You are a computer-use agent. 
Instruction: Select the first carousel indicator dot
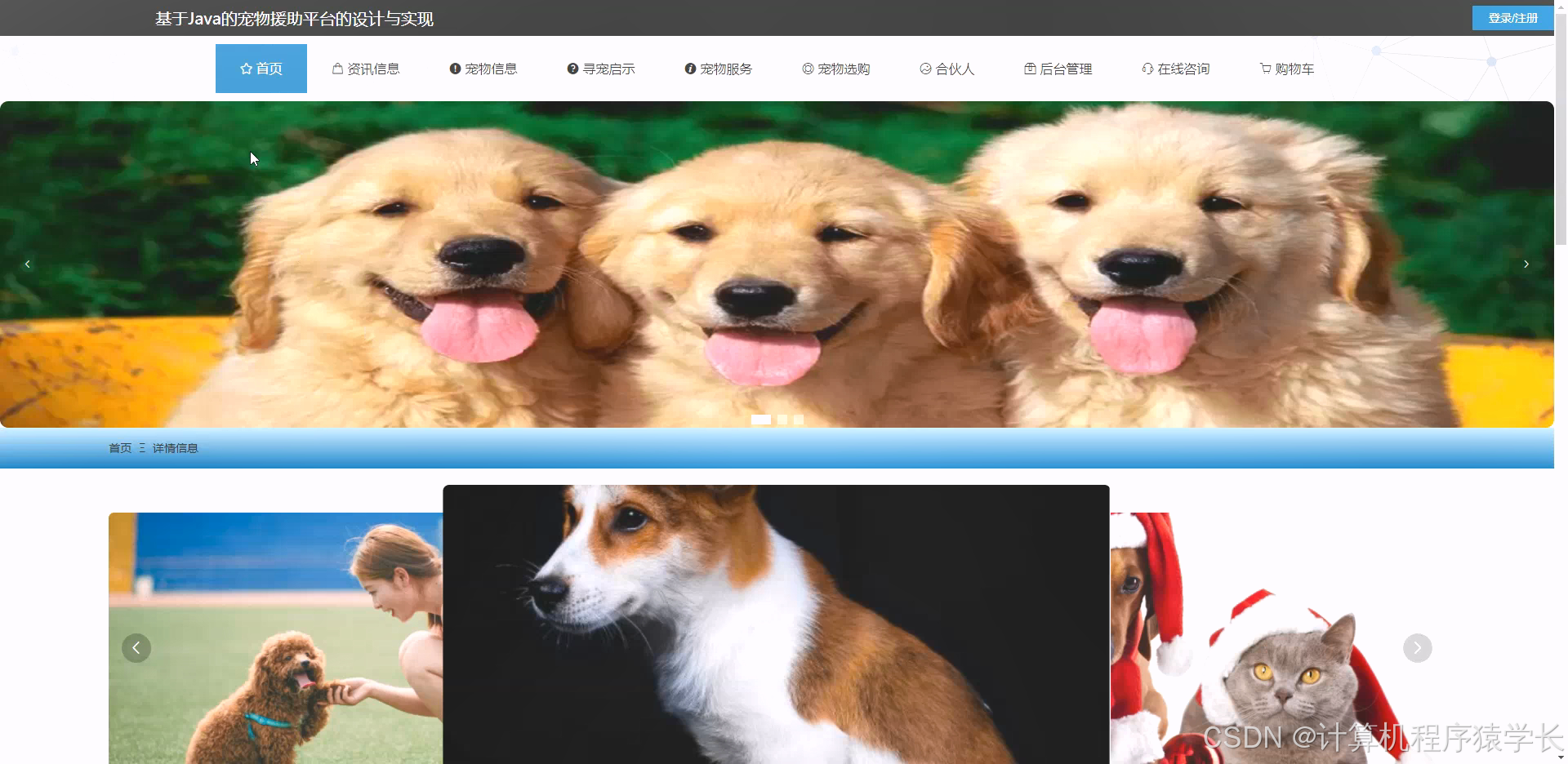tap(761, 420)
